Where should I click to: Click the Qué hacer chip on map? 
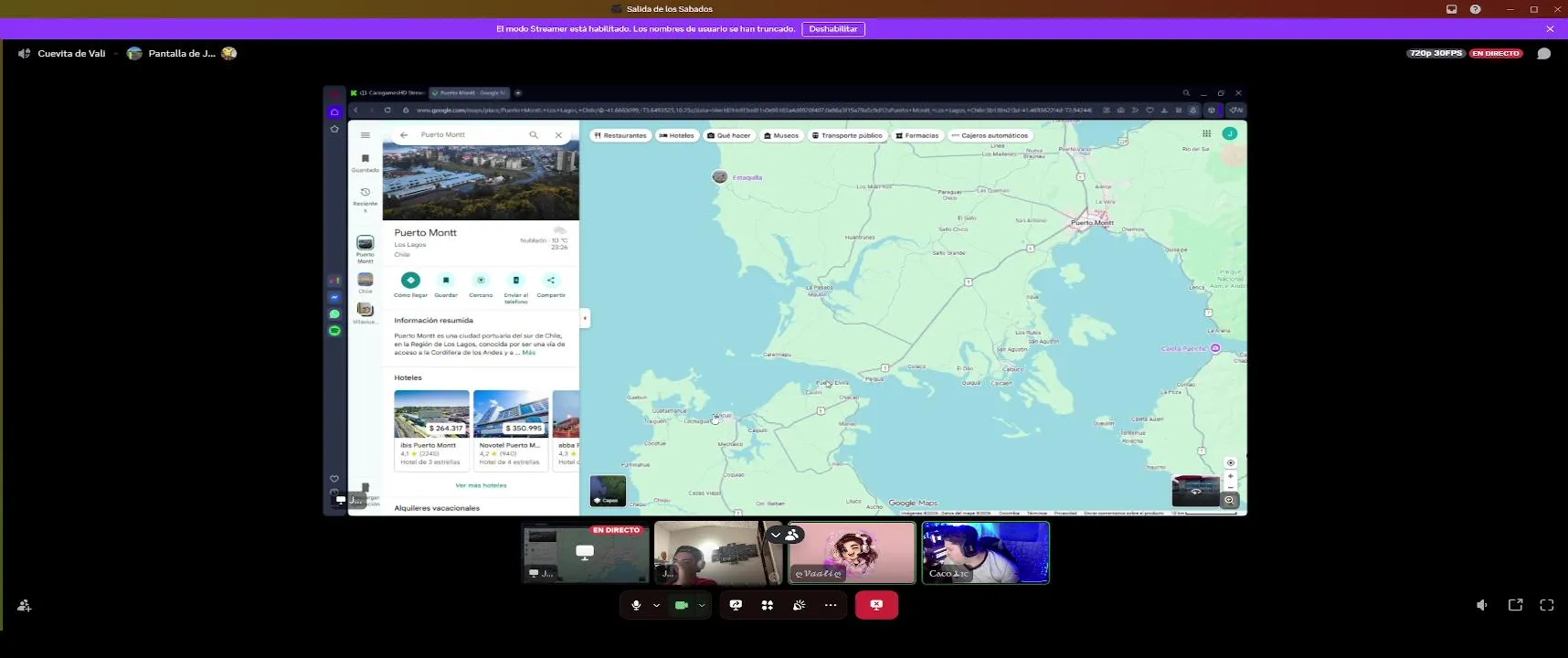pyautogui.click(x=729, y=135)
